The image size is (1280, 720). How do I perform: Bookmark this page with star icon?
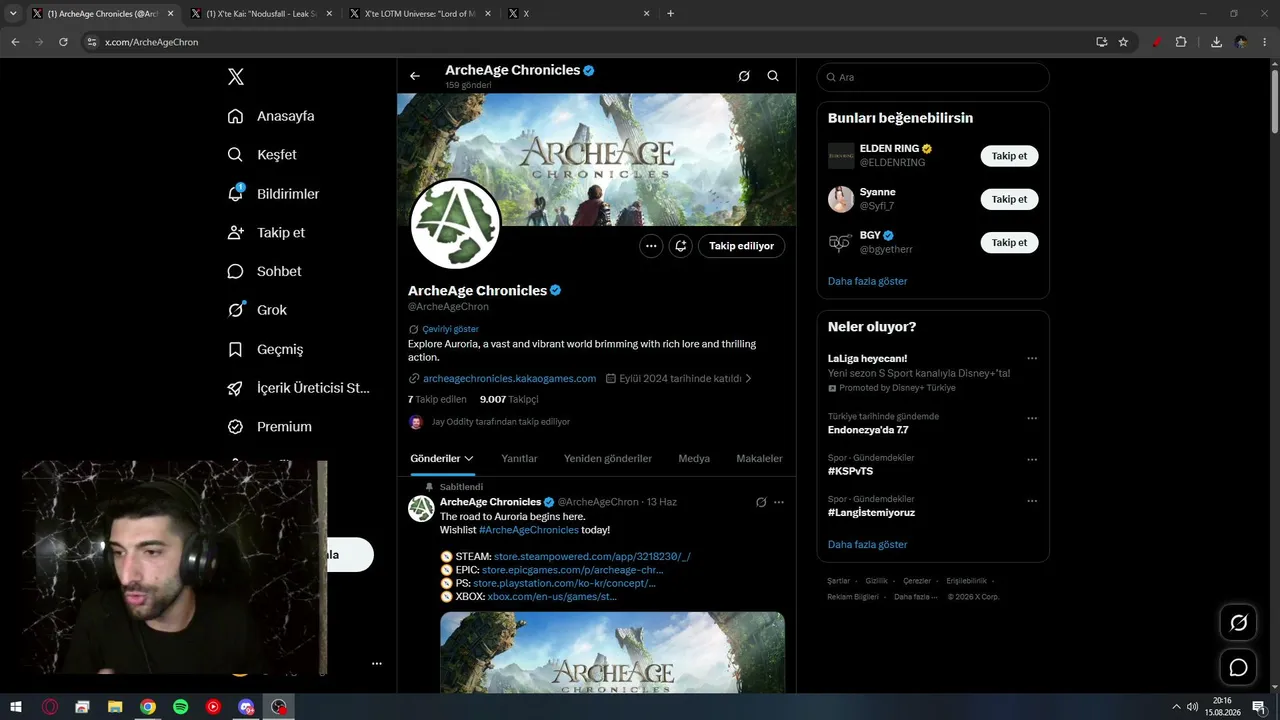click(1123, 42)
